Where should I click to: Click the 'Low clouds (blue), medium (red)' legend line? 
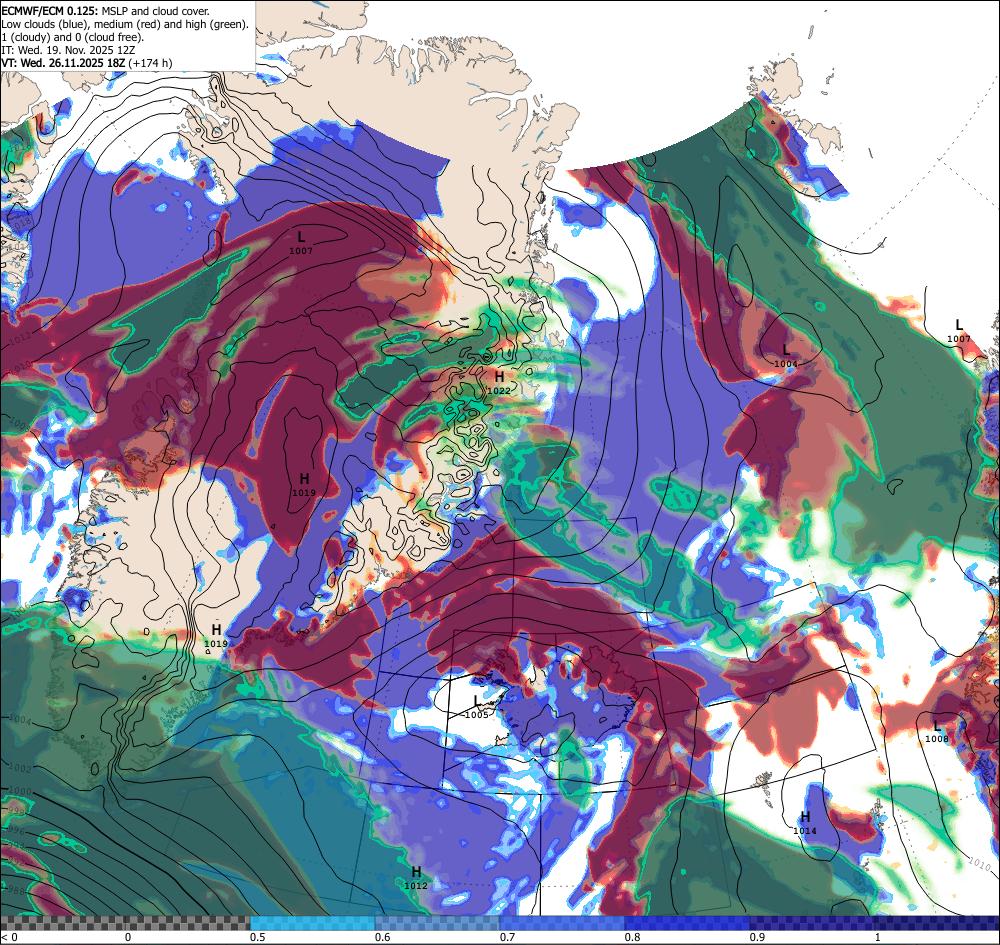(x=125, y=24)
